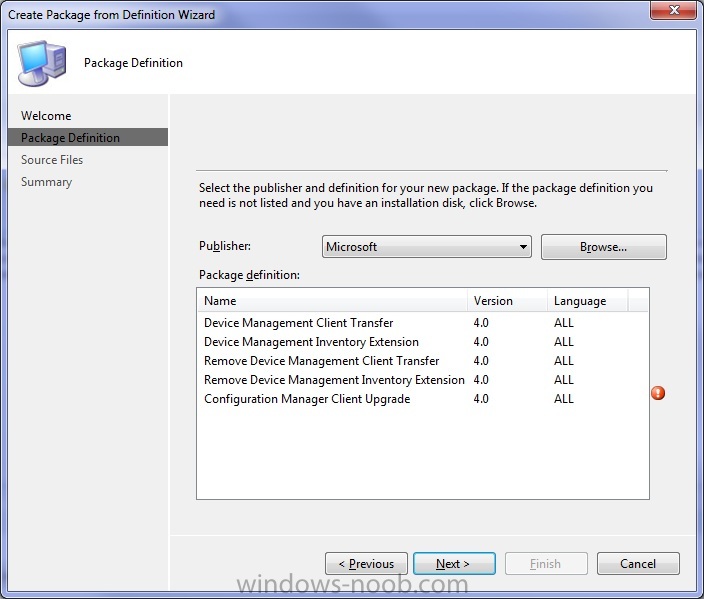Click the Previous button
Screen dimensions: 704x599
366,564
